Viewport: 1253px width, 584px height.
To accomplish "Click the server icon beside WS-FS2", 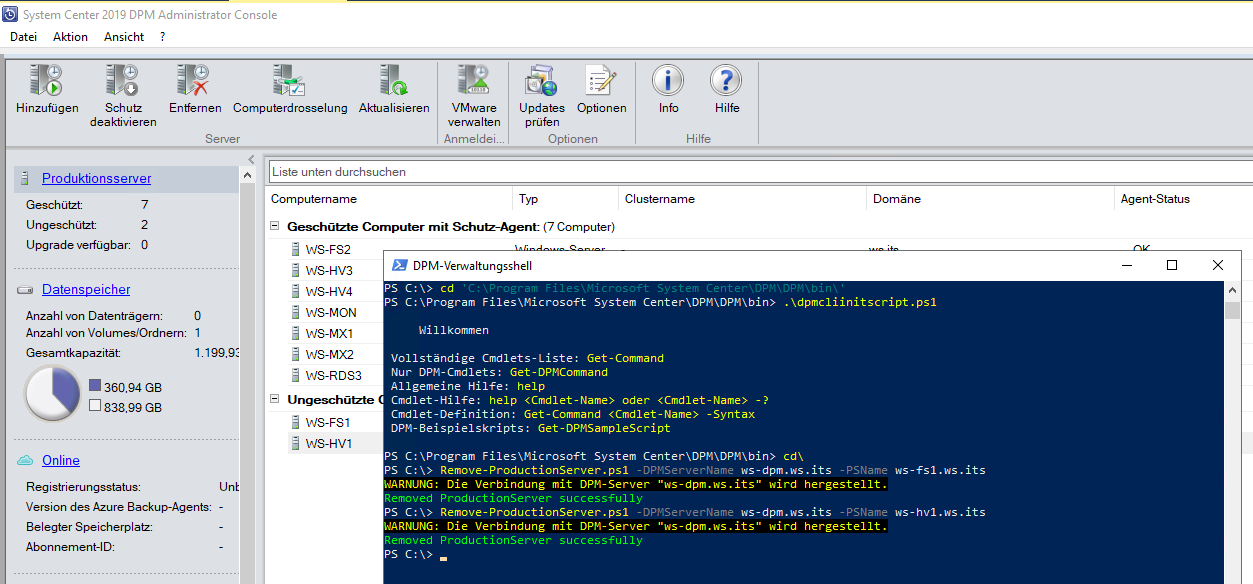I will point(295,249).
